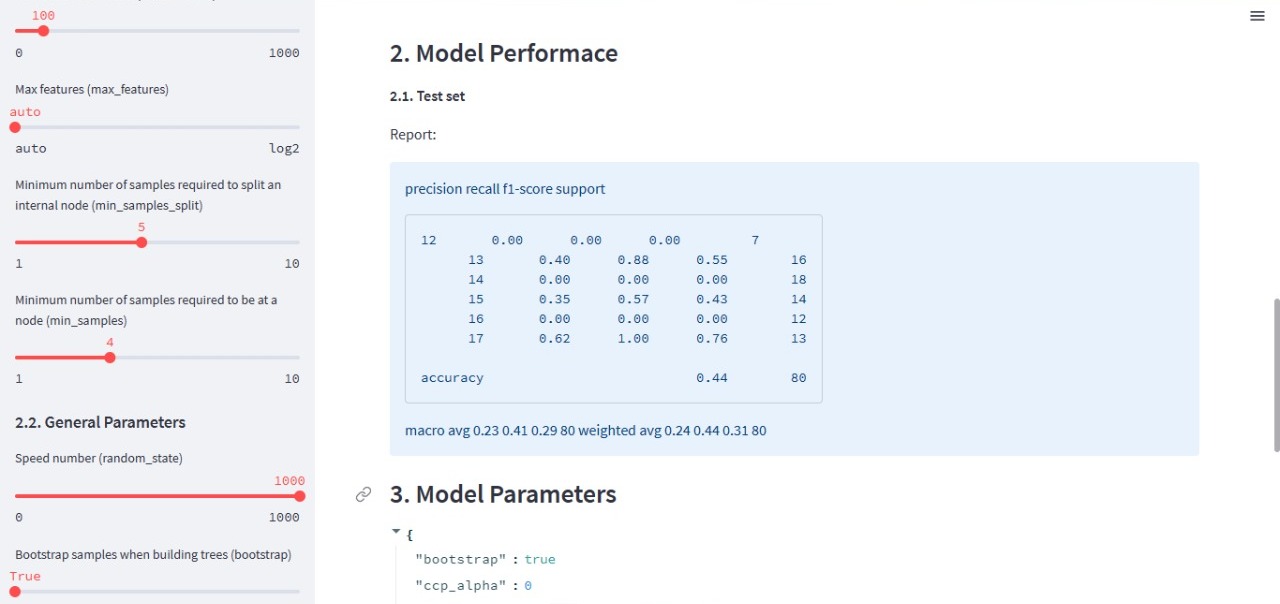Click the "macro avg" summary line
The height and width of the screenshot is (604, 1280).
click(x=584, y=430)
